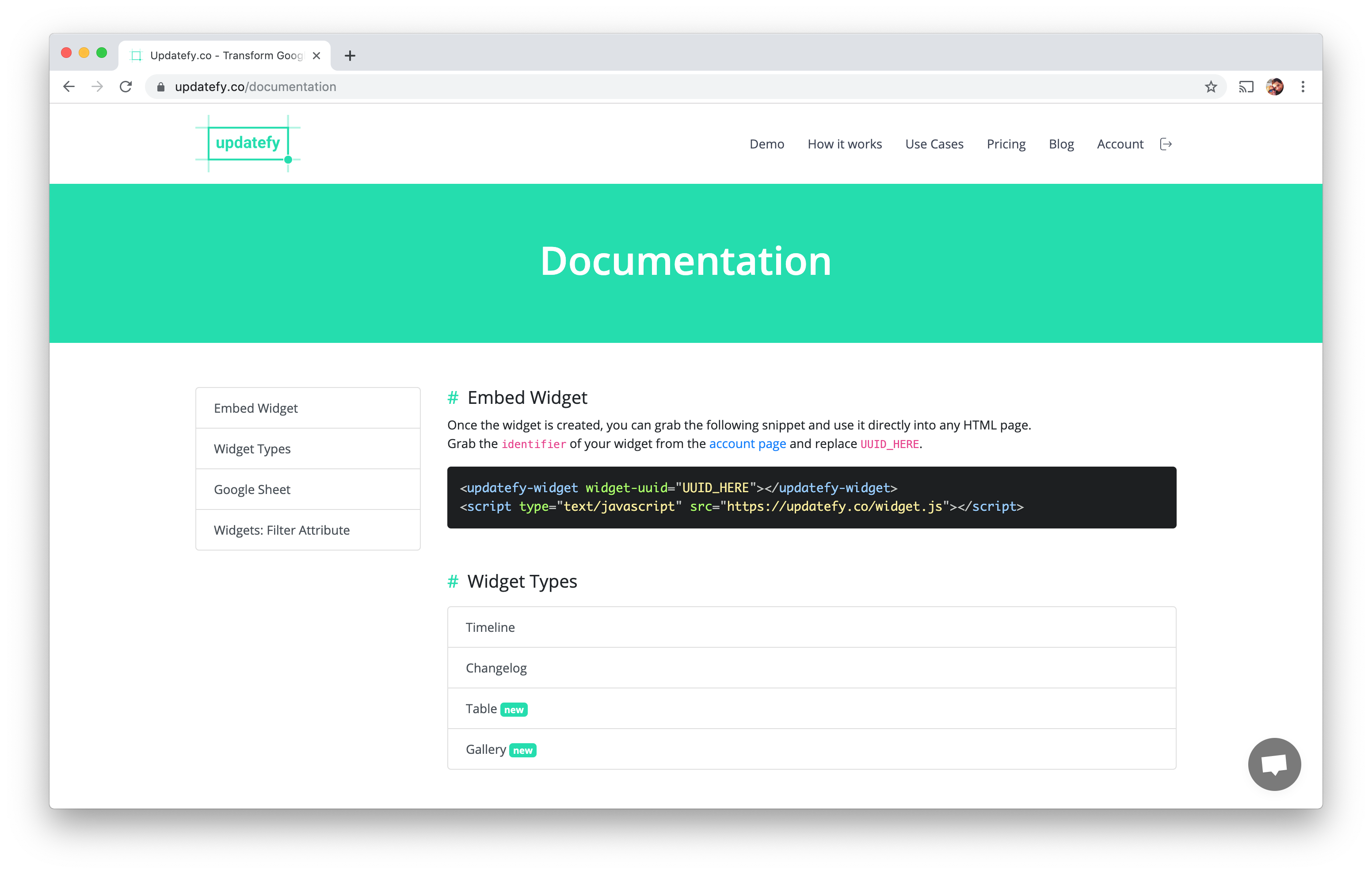Click the browser back arrow
The image size is (1372, 874).
(x=69, y=87)
